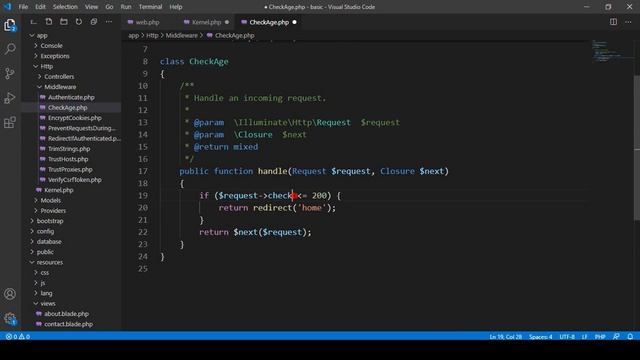Image resolution: width=640 pixels, height=360 pixels.
Task: Click the unsaved dot on CheckAge.php tab
Action: click(294, 22)
